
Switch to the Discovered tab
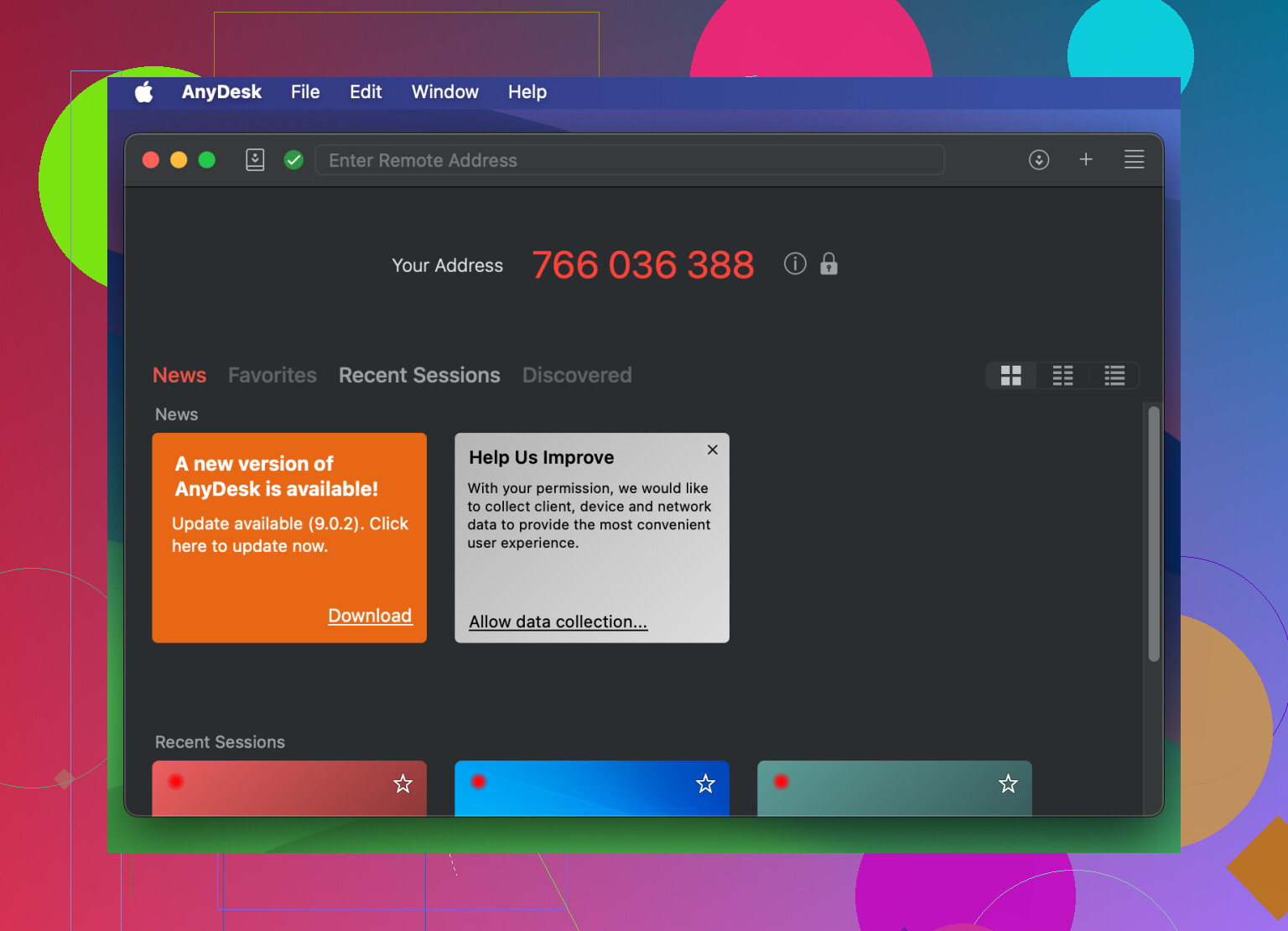click(x=577, y=375)
